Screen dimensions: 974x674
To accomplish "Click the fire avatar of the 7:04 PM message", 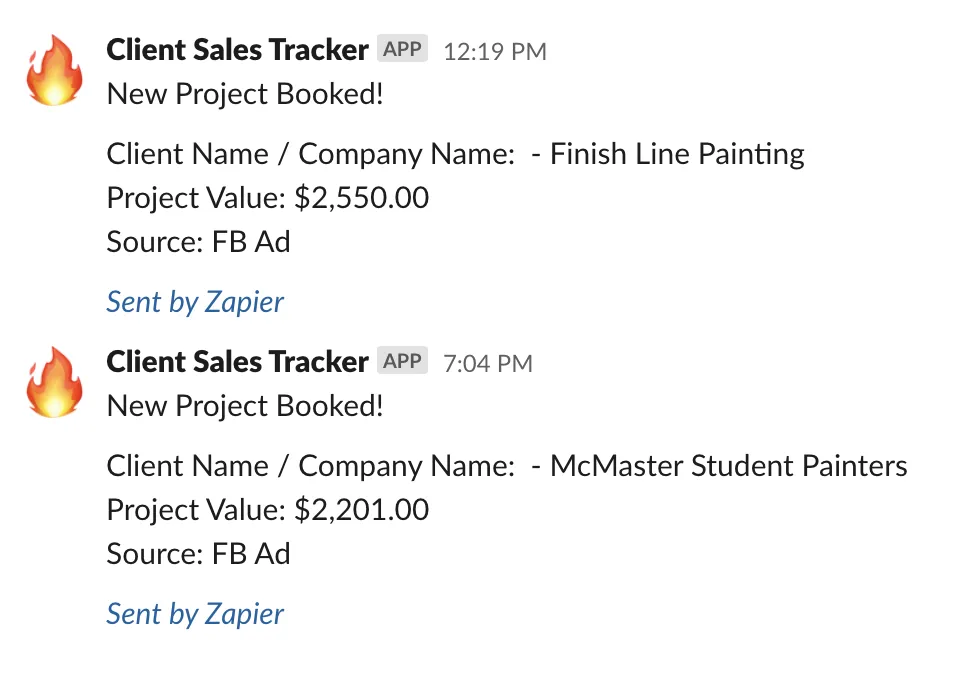I will tap(54, 382).
